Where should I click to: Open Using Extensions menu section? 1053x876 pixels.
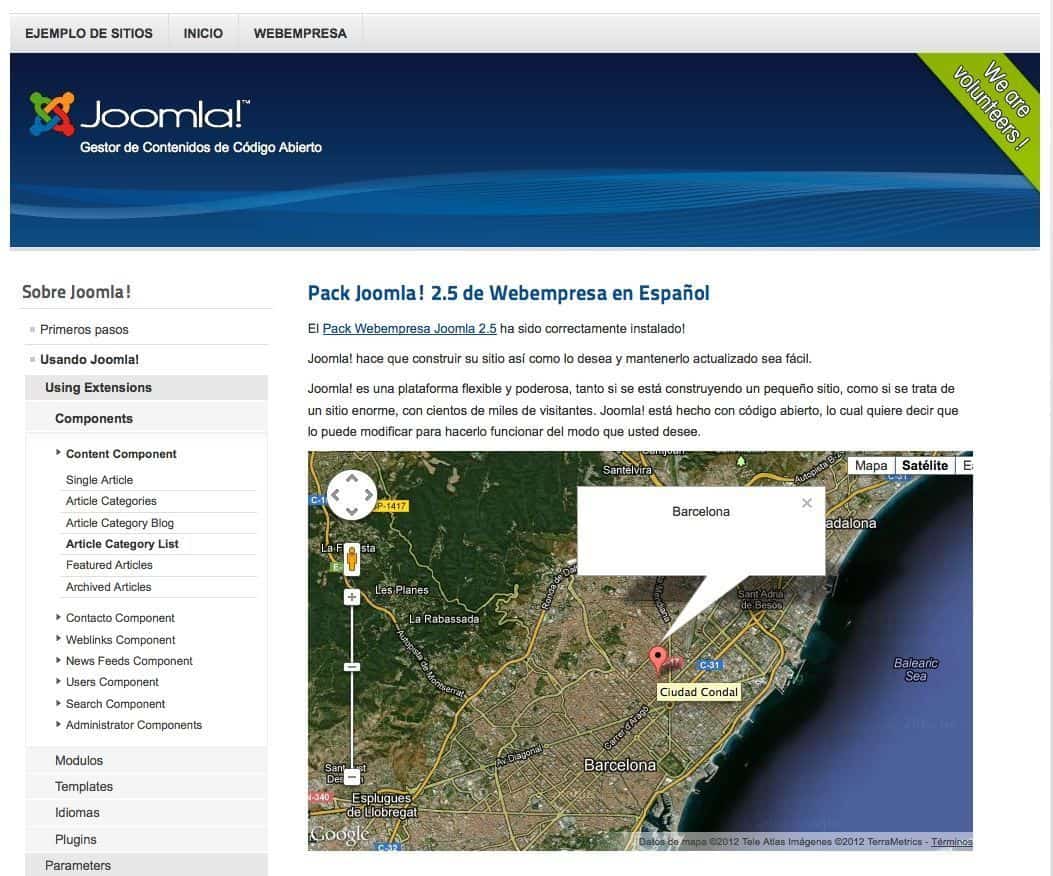[146, 388]
